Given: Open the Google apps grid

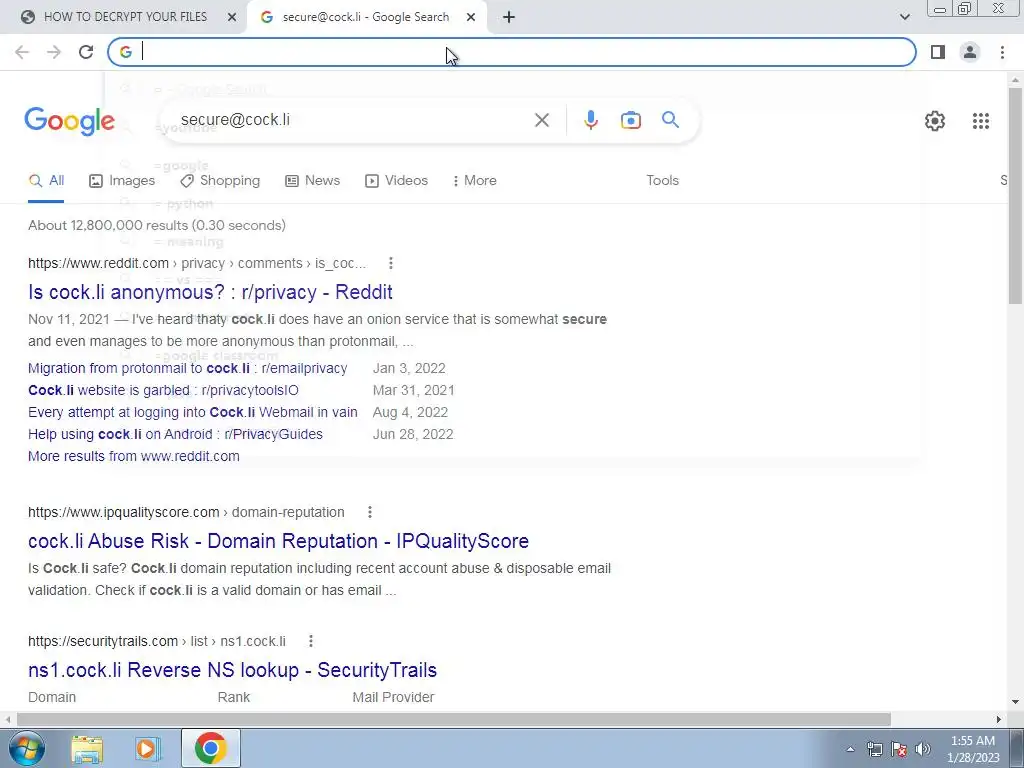Looking at the screenshot, I should coord(980,121).
